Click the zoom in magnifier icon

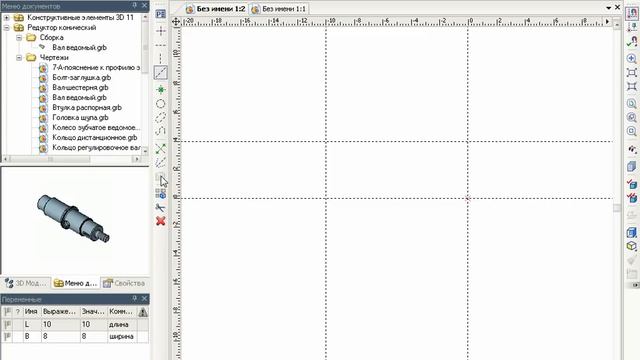pyautogui.click(x=632, y=59)
